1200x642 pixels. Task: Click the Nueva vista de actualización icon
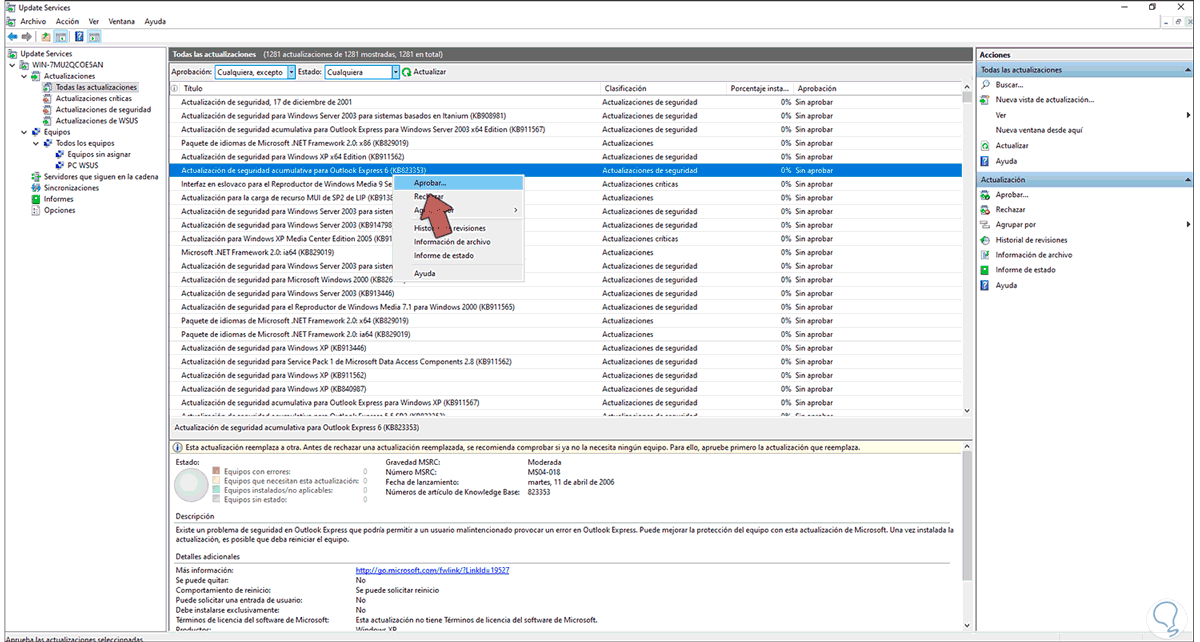click(x=986, y=100)
